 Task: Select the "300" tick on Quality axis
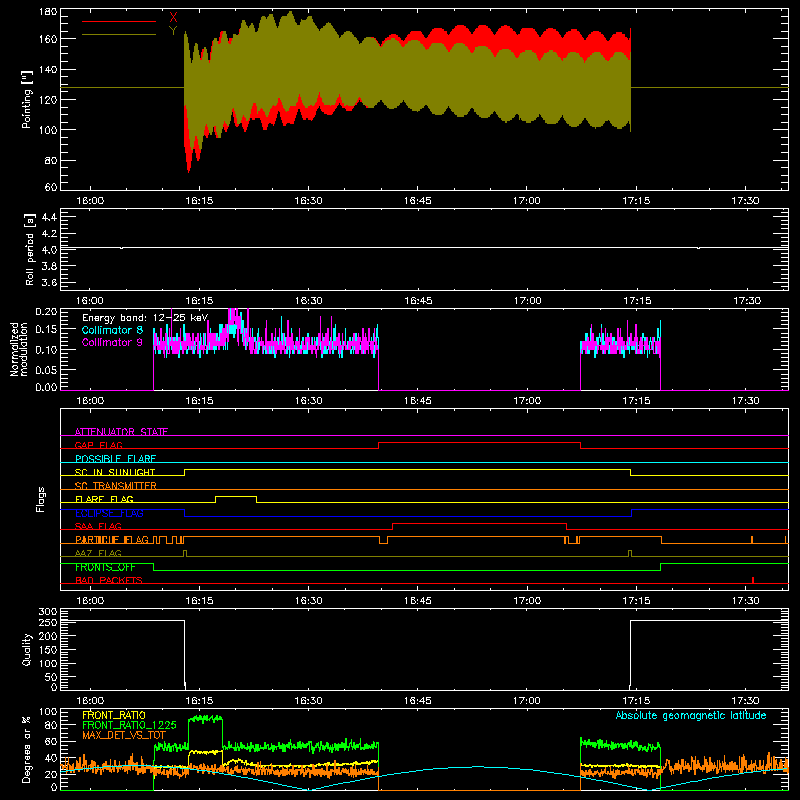pyautogui.click(x=48, y=612)
